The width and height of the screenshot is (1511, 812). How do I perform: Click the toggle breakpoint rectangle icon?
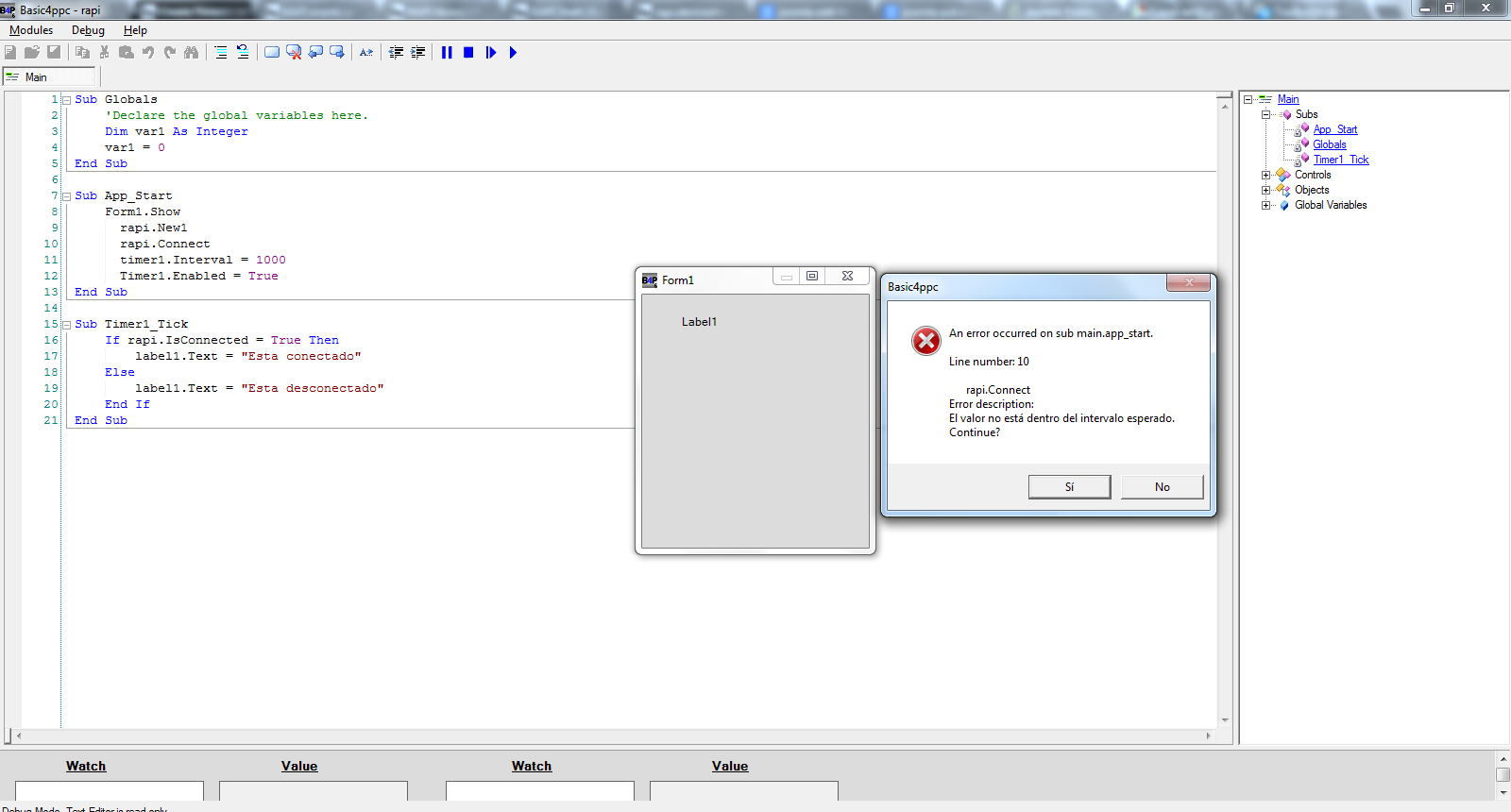click(x=272, y=53)
